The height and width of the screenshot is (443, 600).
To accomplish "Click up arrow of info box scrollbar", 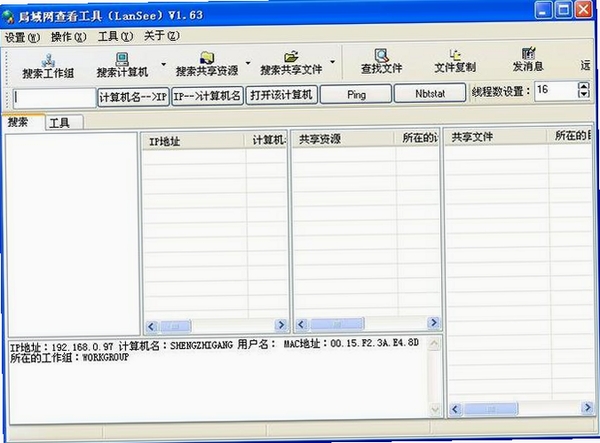I will pyautogui.click(x=434, y=344).
